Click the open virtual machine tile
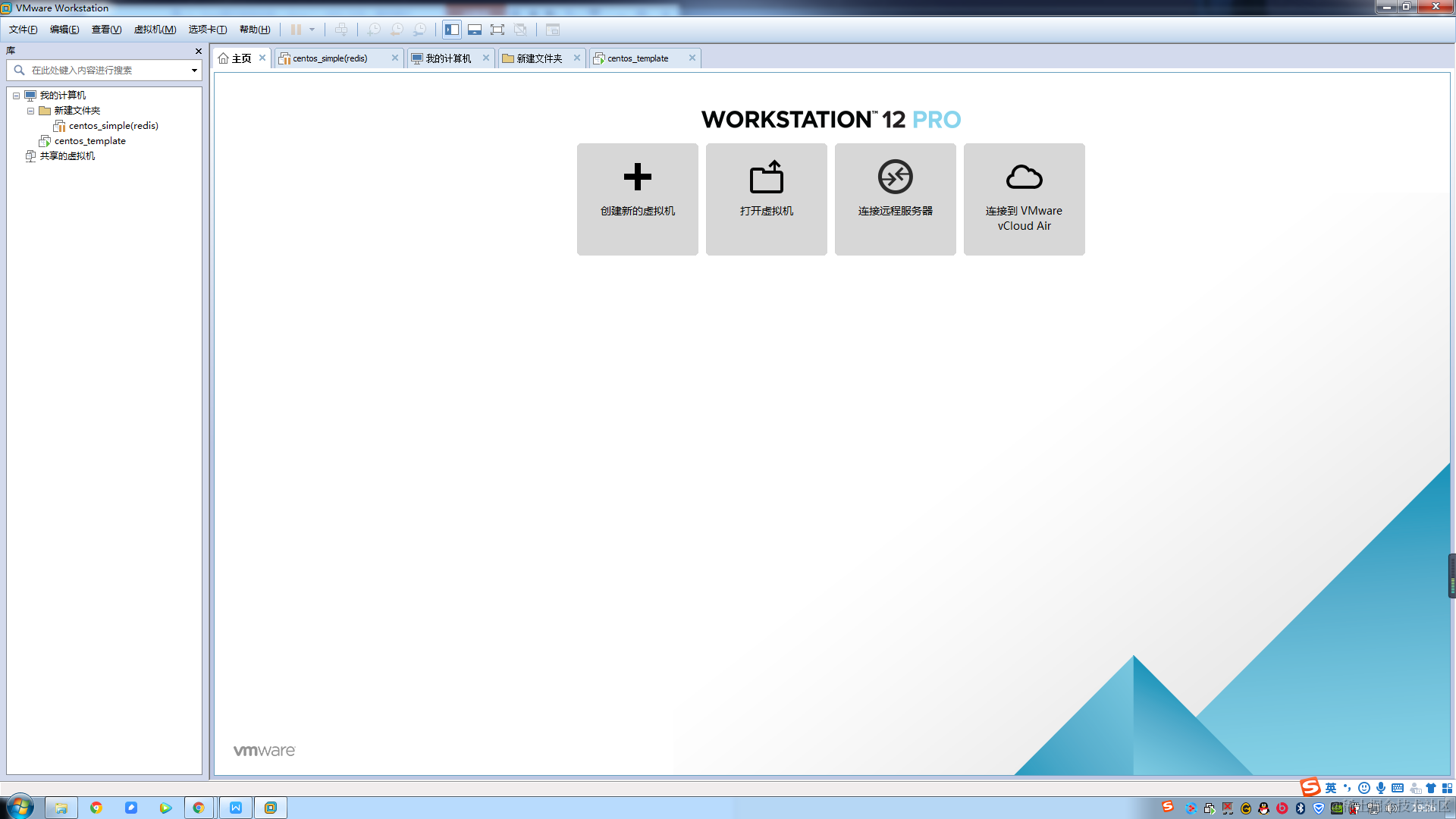Image resolution: width=1456 pixels, height=819 pixels. [x=766, y=199]
